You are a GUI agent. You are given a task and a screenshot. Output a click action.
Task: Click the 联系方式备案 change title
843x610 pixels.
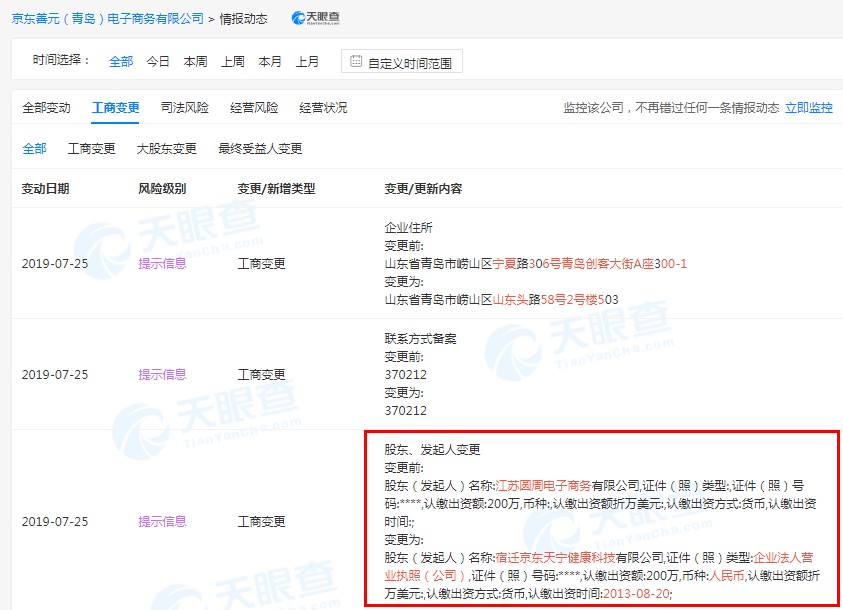[420, 339]
